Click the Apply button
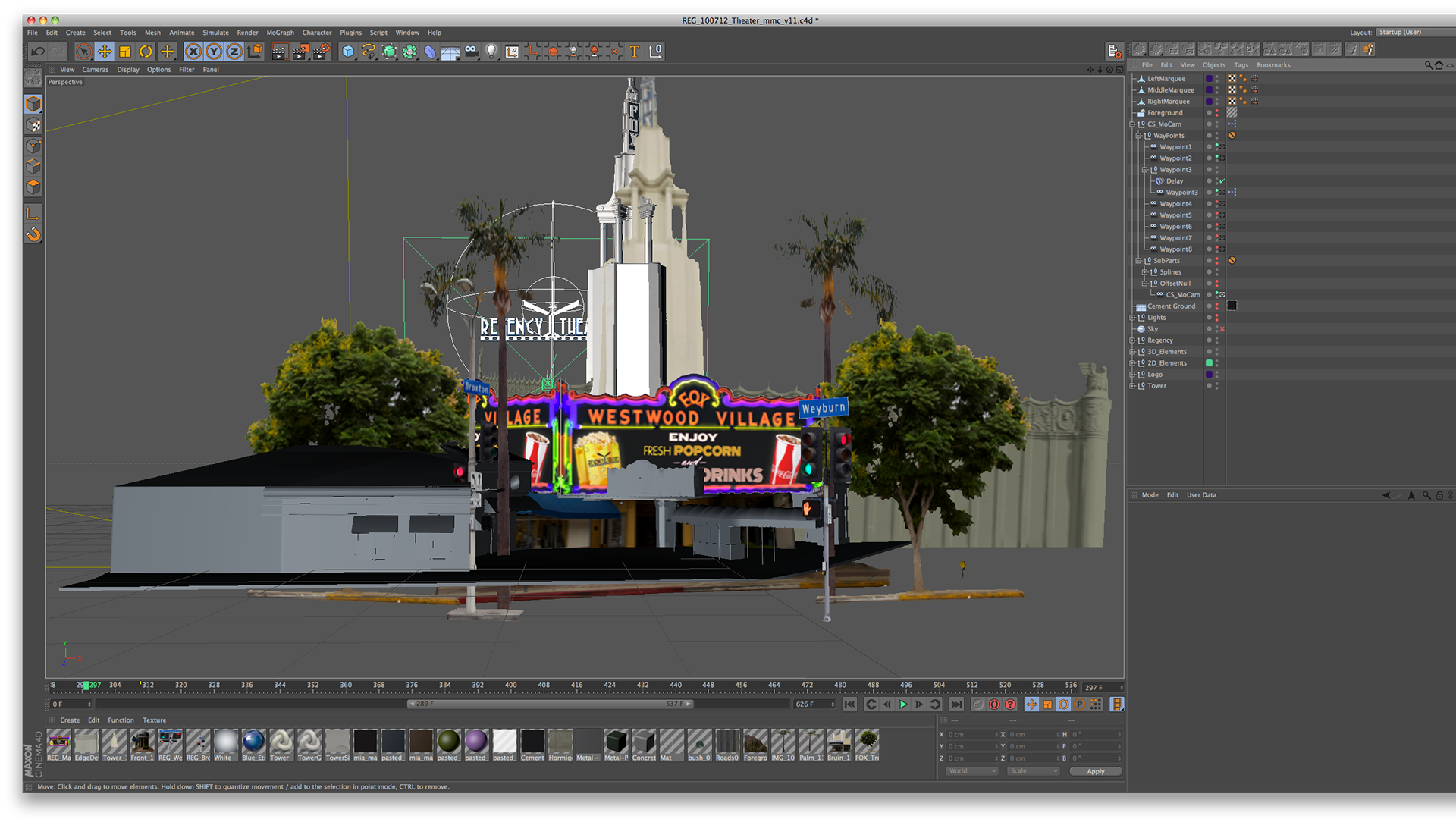This screenshot has width=1456, height=819. coord(1095,771)
